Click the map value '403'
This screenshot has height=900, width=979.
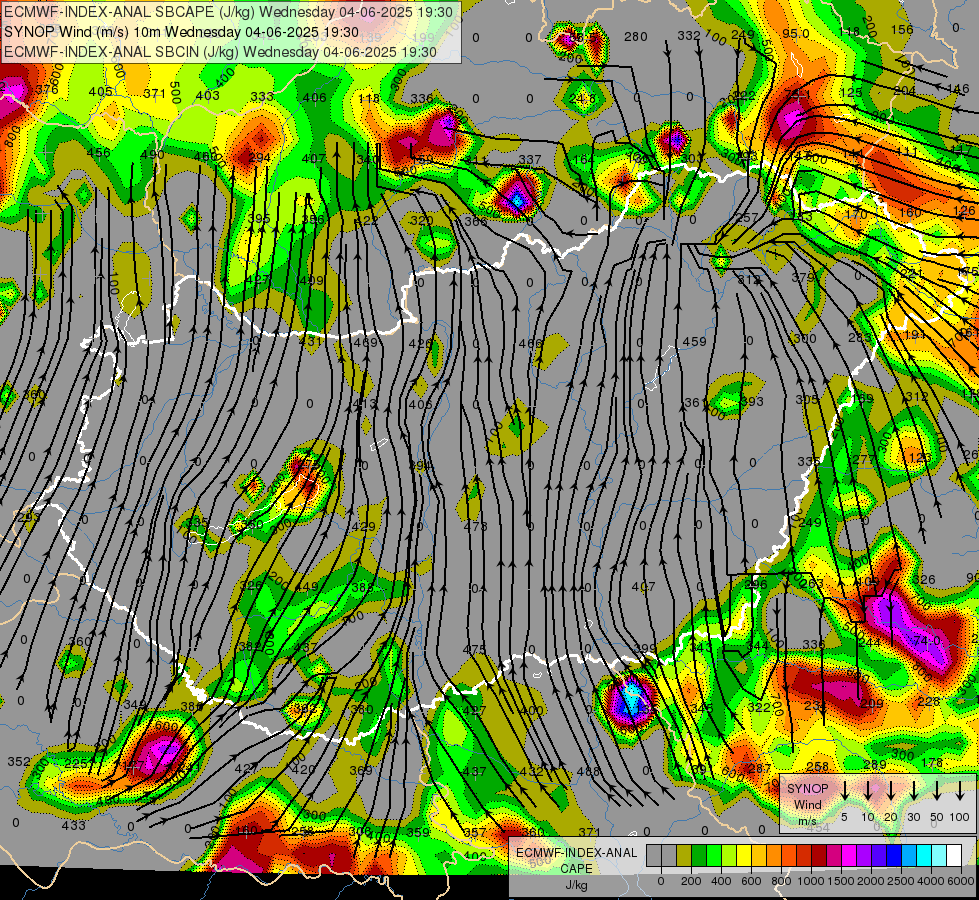point(208,96)
